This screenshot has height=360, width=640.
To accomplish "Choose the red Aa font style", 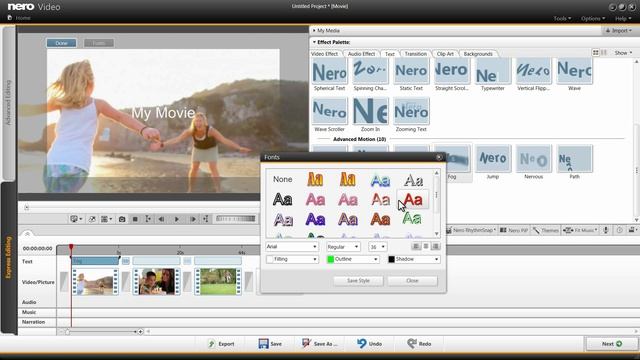I will pos(413,200).
